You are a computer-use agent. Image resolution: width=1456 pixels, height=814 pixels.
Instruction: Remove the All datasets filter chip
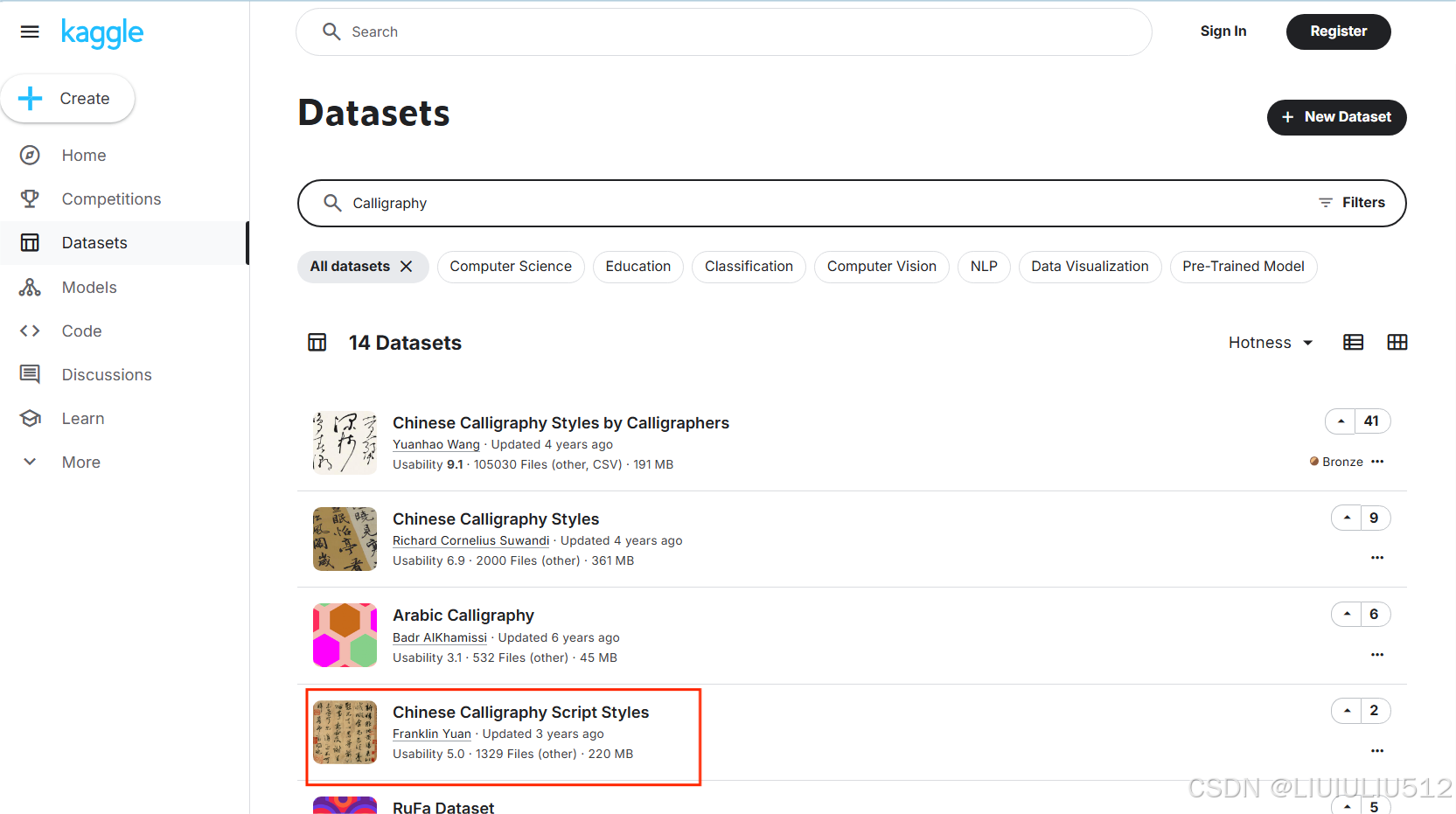point(406,267)
